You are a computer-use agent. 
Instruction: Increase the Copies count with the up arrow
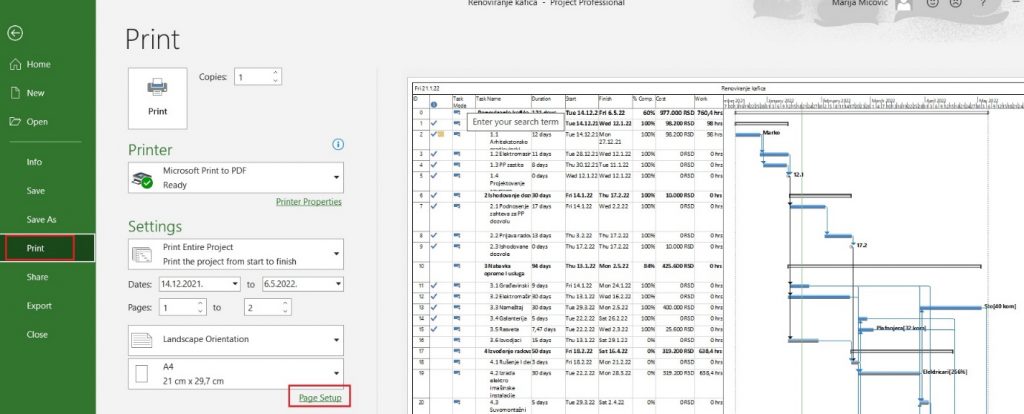tap(275, 72)
